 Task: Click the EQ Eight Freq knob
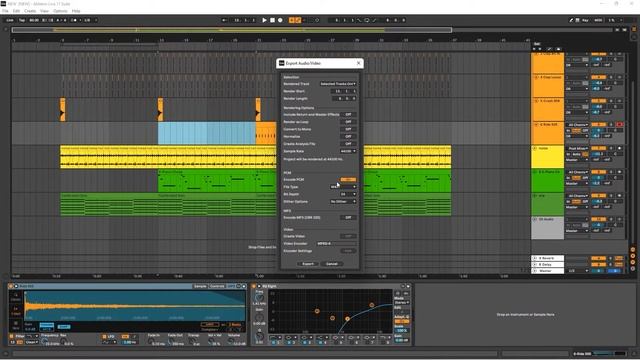tap(259, 298)
